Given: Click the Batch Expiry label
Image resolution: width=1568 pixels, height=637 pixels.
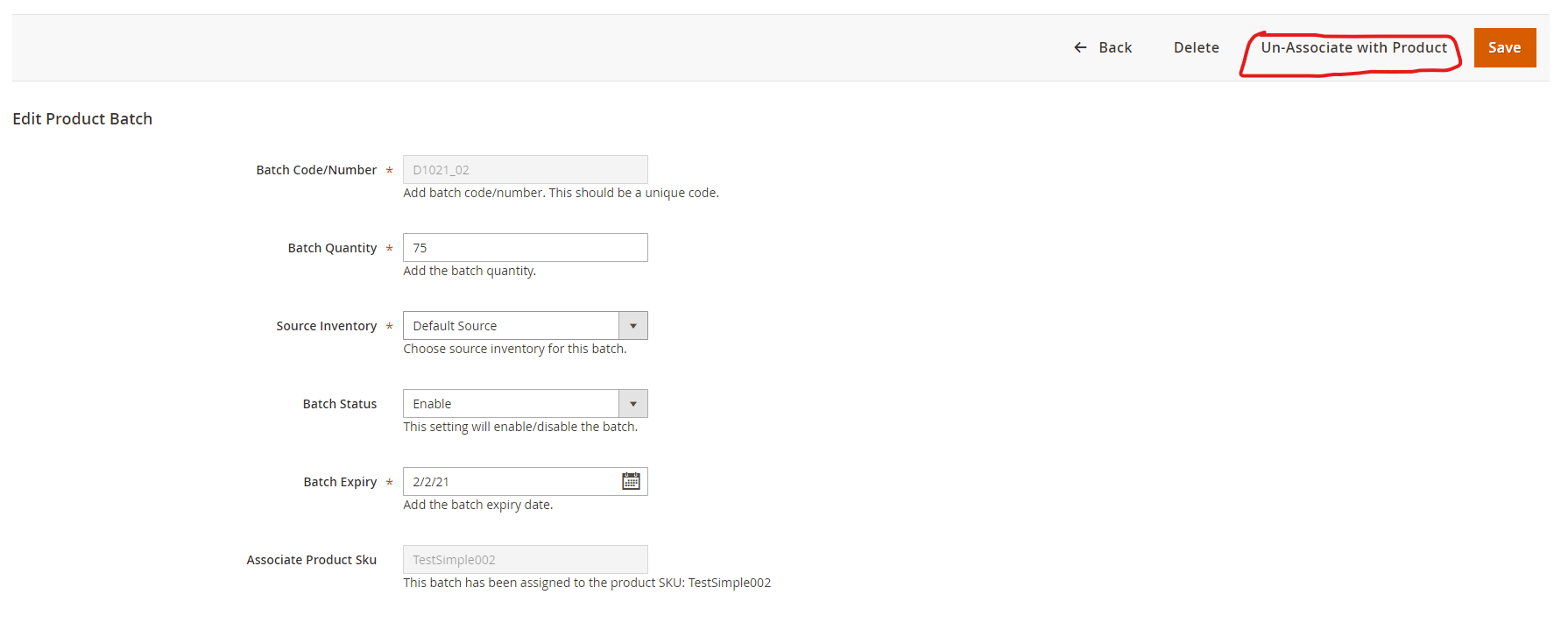Looking at the screenshot, I should click(x=340, y=482).
